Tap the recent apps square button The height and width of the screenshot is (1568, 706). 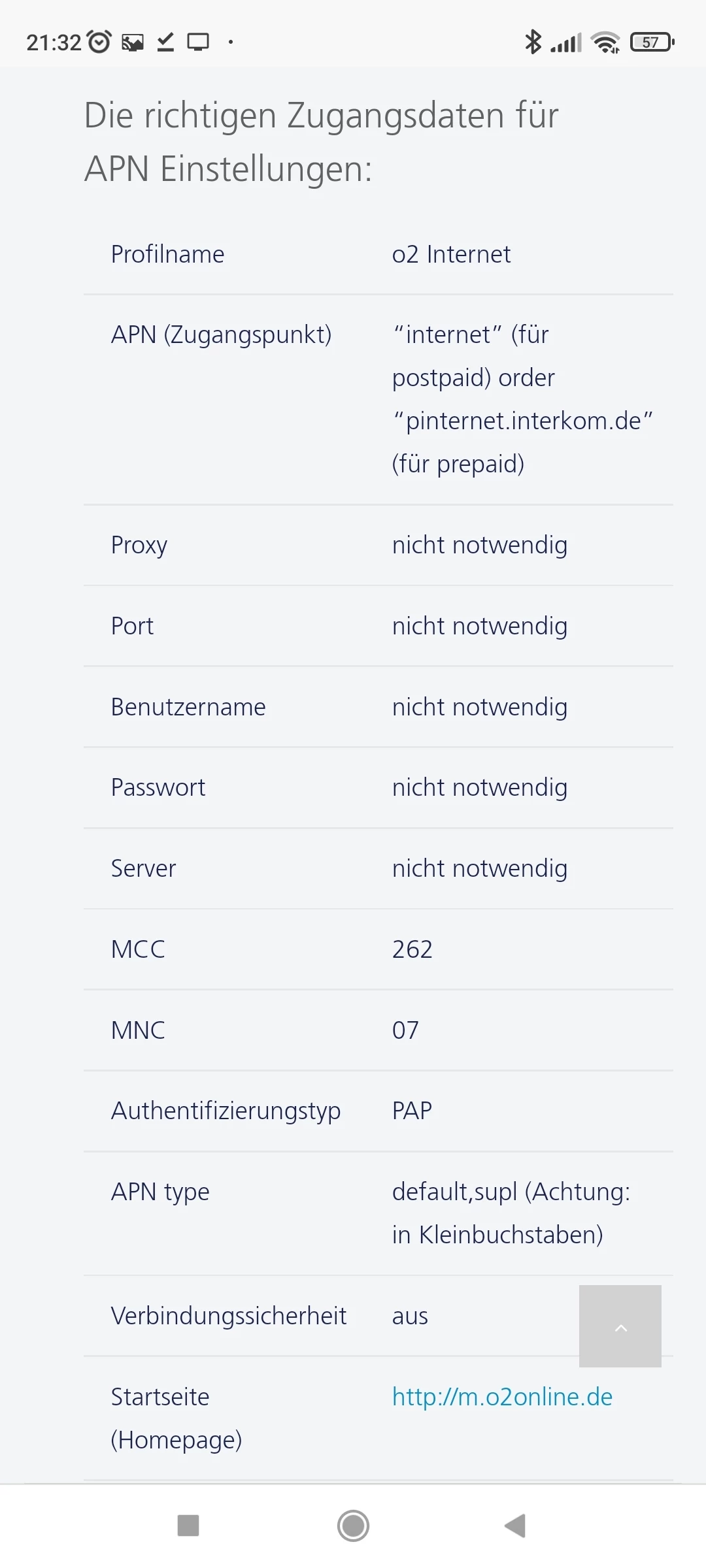(x=188, y=1526)
